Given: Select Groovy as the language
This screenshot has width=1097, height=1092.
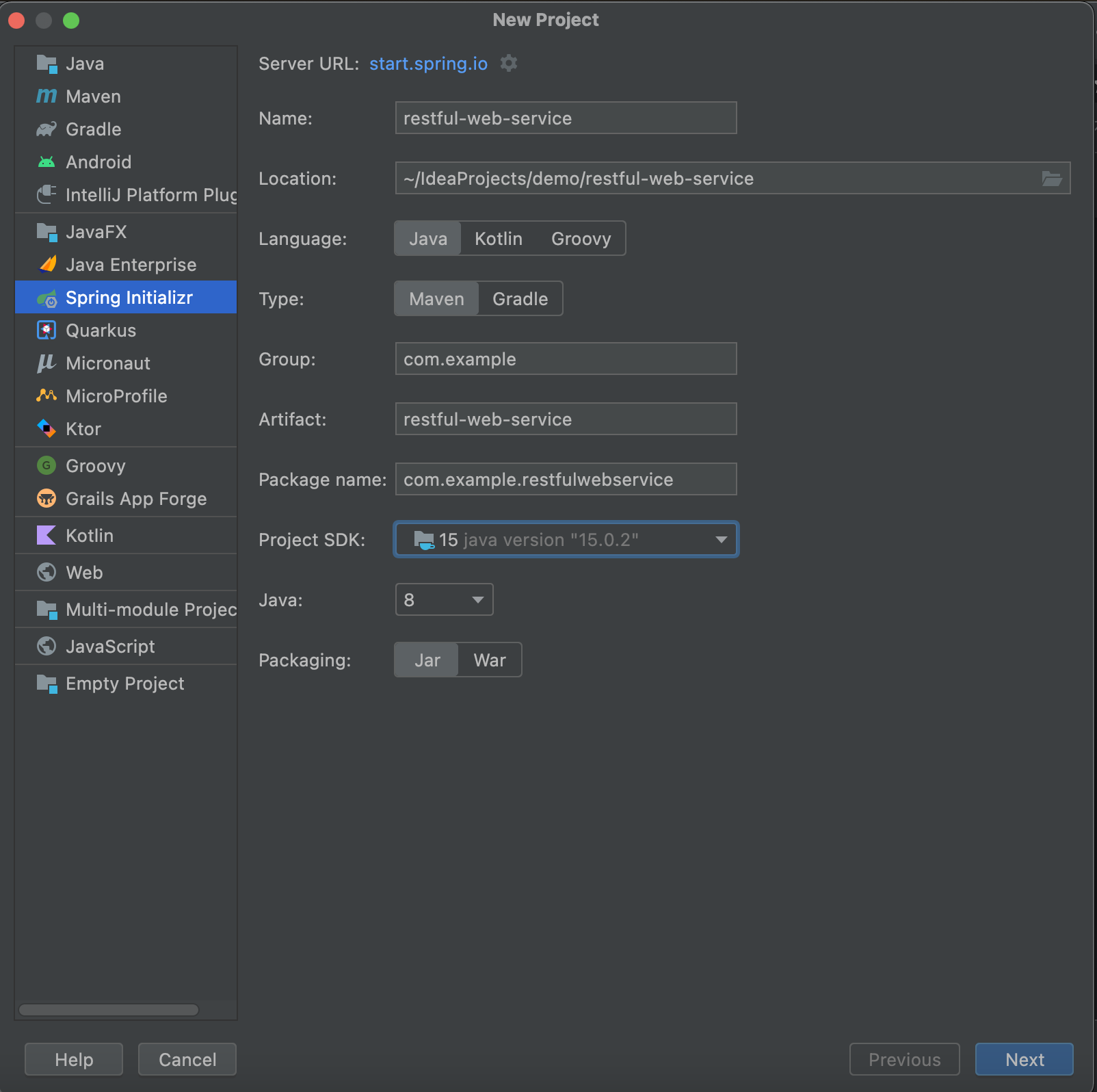Looking at the screenshot, I should [581, 239].
